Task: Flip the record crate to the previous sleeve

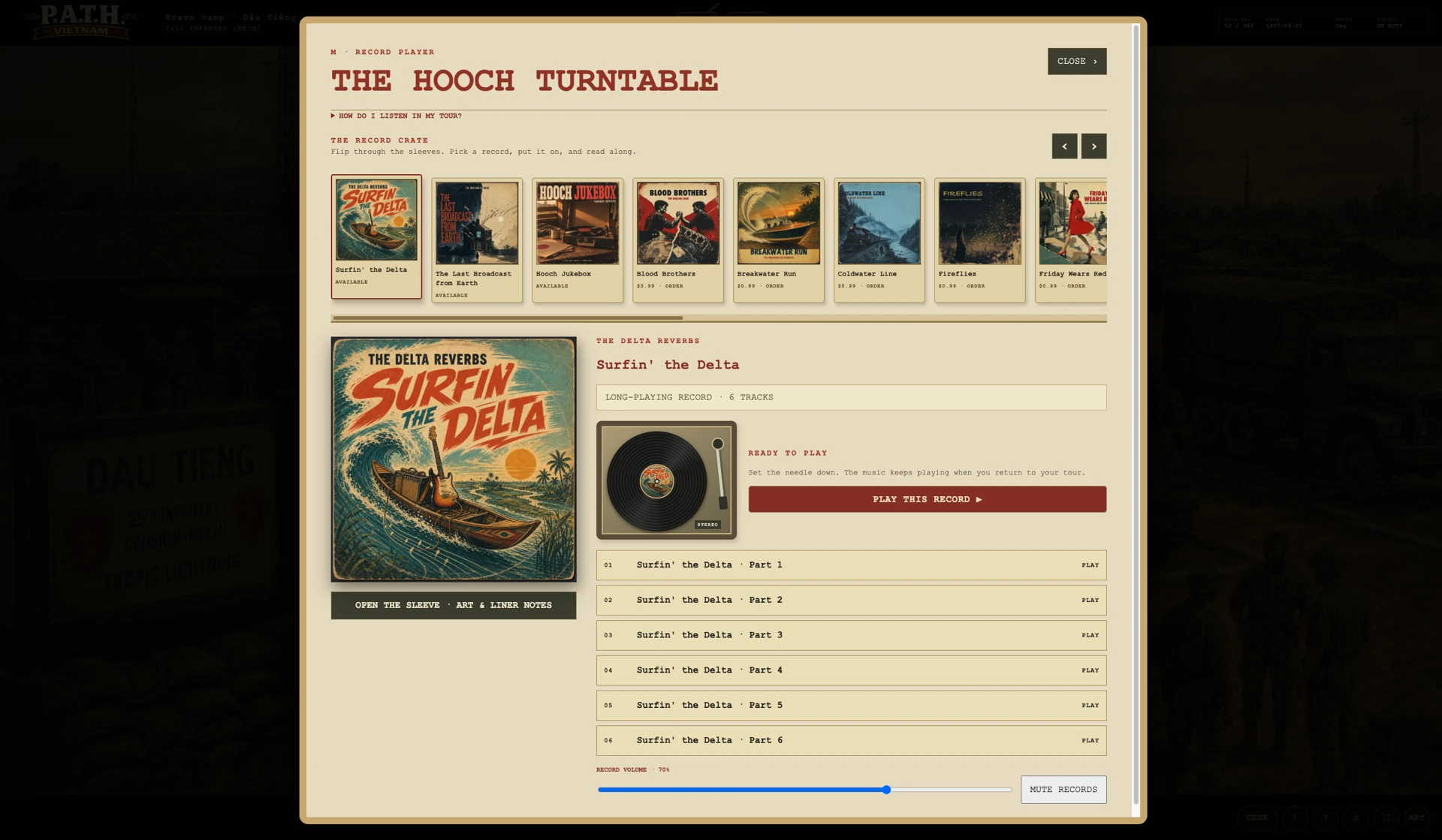Action: [1064, 146]
